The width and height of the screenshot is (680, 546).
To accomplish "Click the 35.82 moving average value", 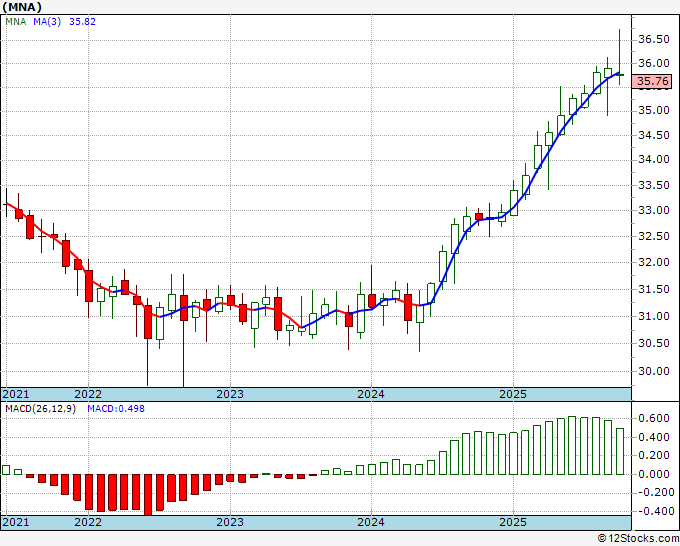I will coord(82,21).
